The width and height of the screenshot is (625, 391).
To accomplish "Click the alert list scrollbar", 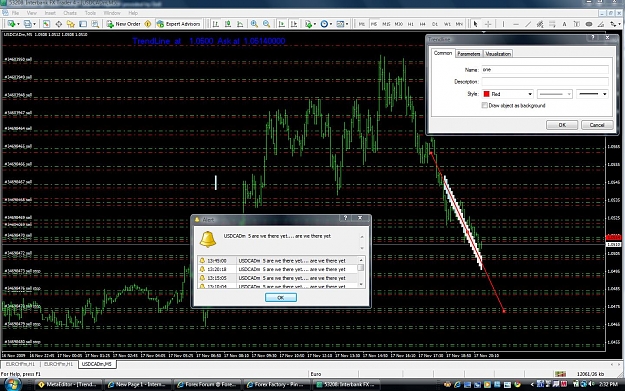I will point(361,272).
